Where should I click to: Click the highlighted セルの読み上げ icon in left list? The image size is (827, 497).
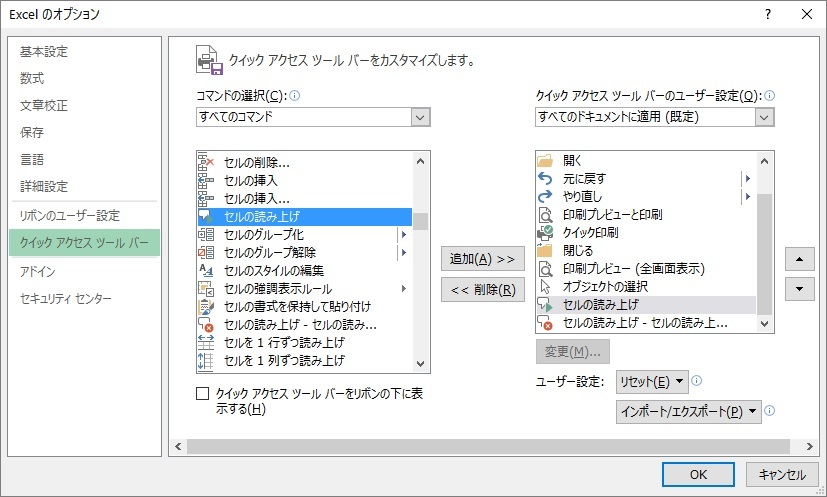206,216
